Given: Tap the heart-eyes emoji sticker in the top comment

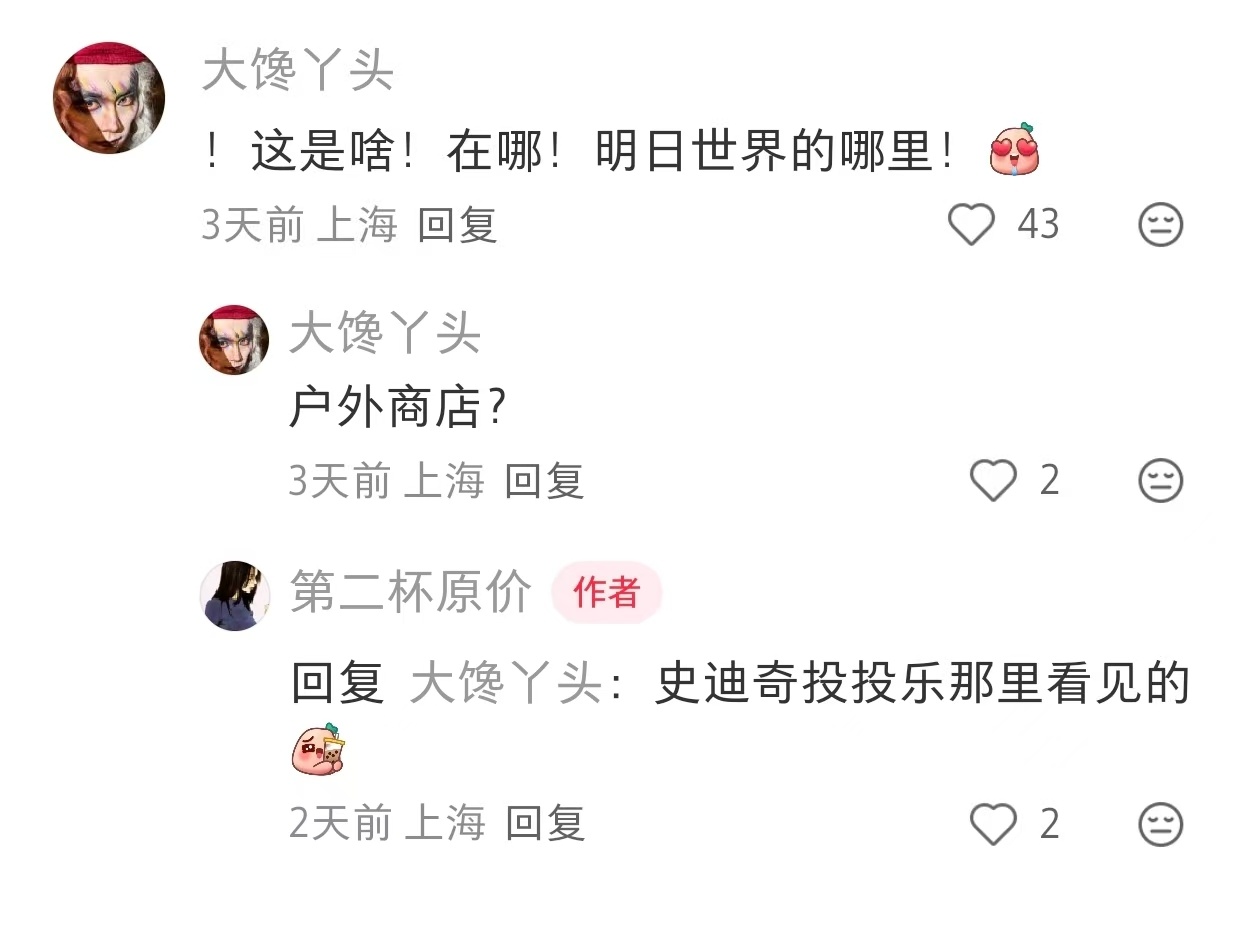Looking at the screenshot, I should (x=1014, y=151).
